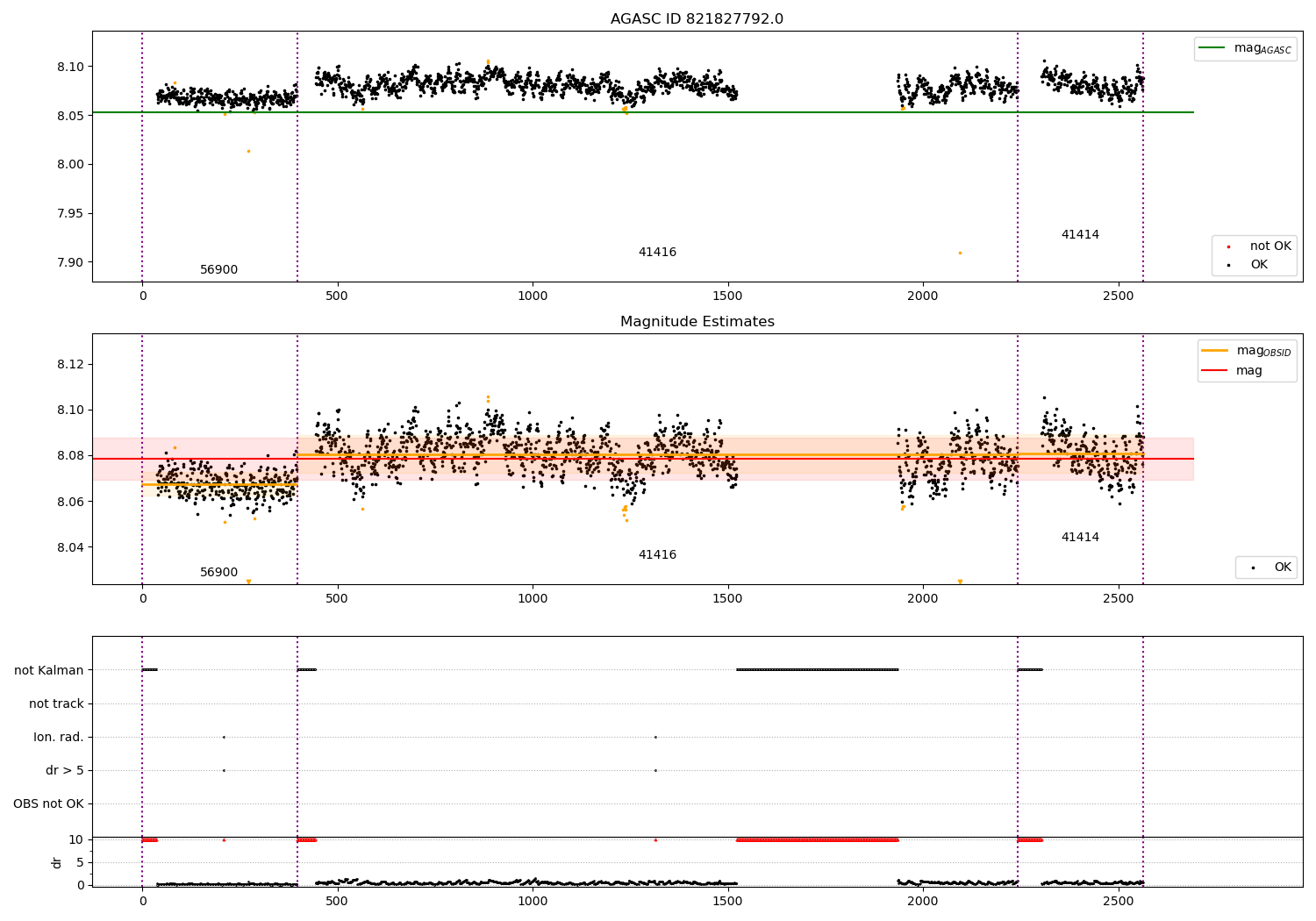
Task: Click the 'AGASC ID 821827792.0' plot title
Action: pyautogui.click(x=697, y=19)
